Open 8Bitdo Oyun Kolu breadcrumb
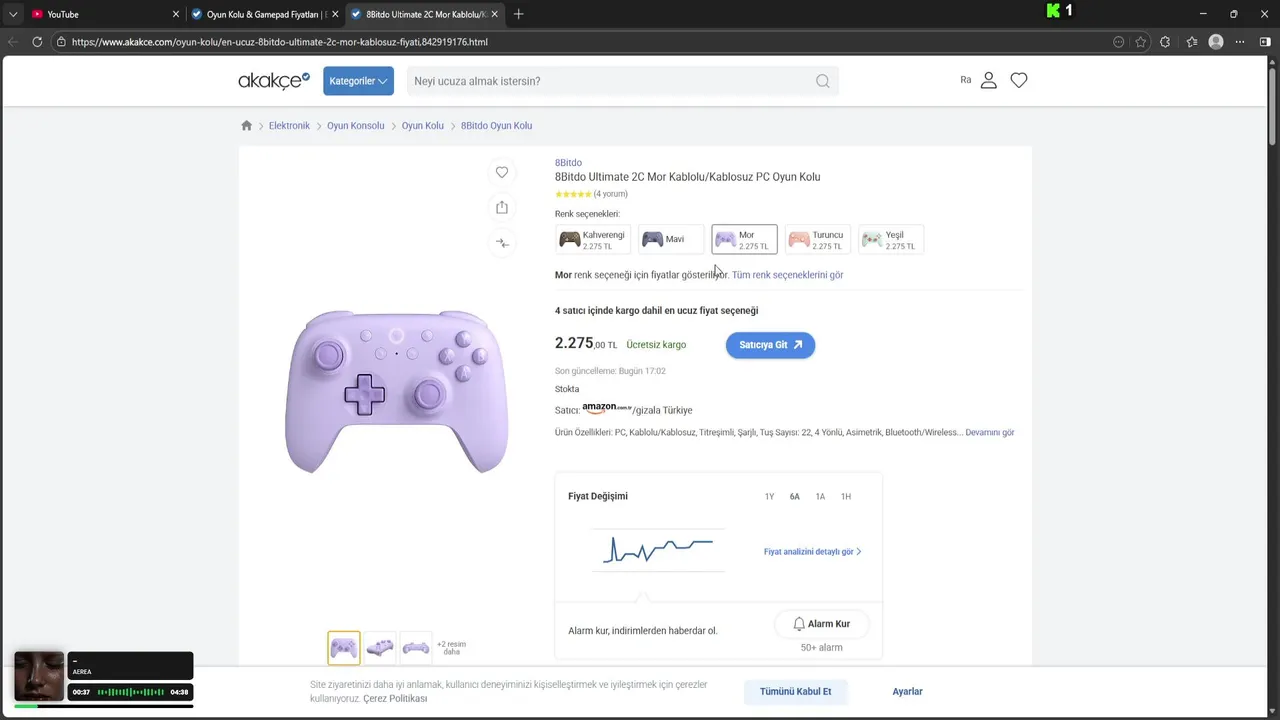Screen dimensions: 1280x720 tap(496, 126)
